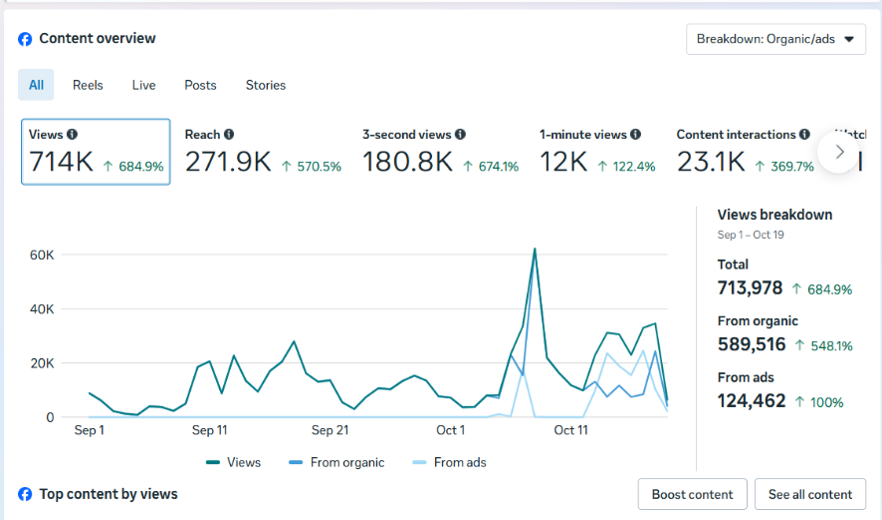
Task: Select the All content tab
Action: (x=36, y=85)
